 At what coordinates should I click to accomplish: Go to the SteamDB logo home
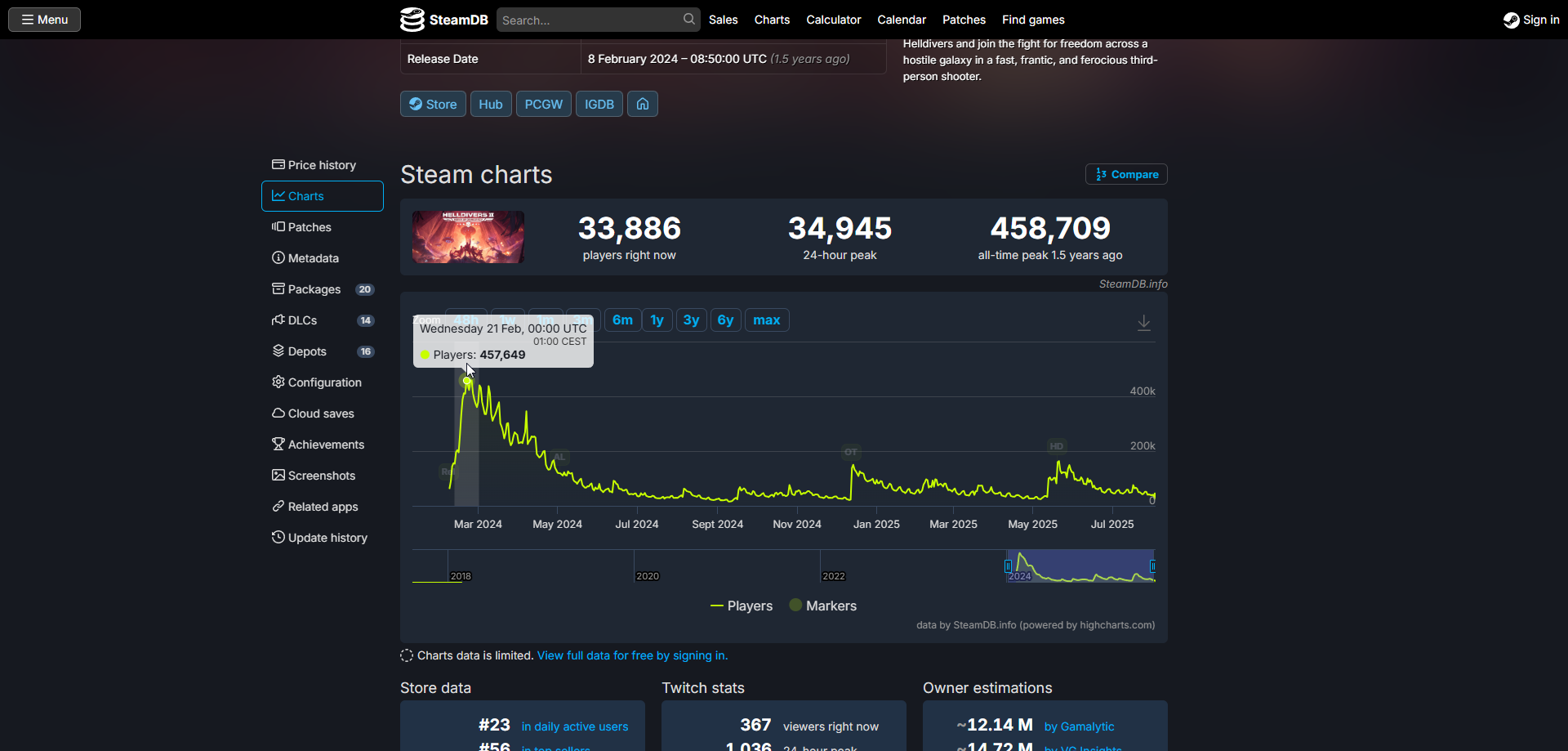click(x=444, y=20)
